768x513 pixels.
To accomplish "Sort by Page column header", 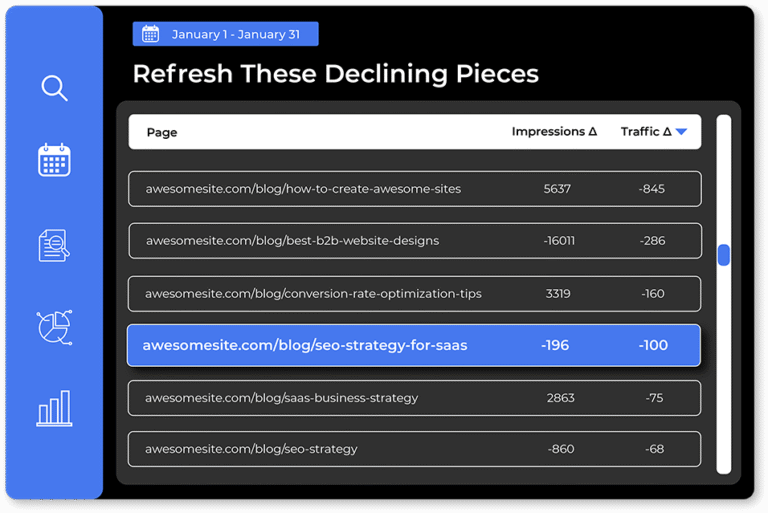I will [162, 132].
